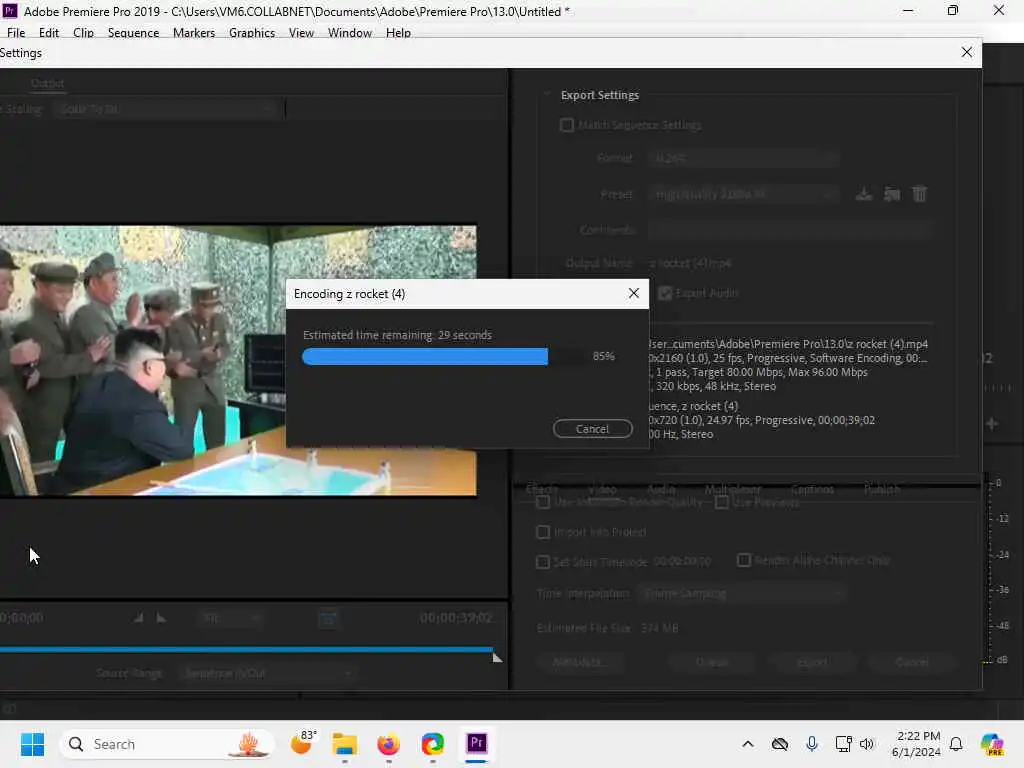This screenshot has height=768, width=1024.
Task: Open the Graphics menu
Action: [x=252, y=33]
